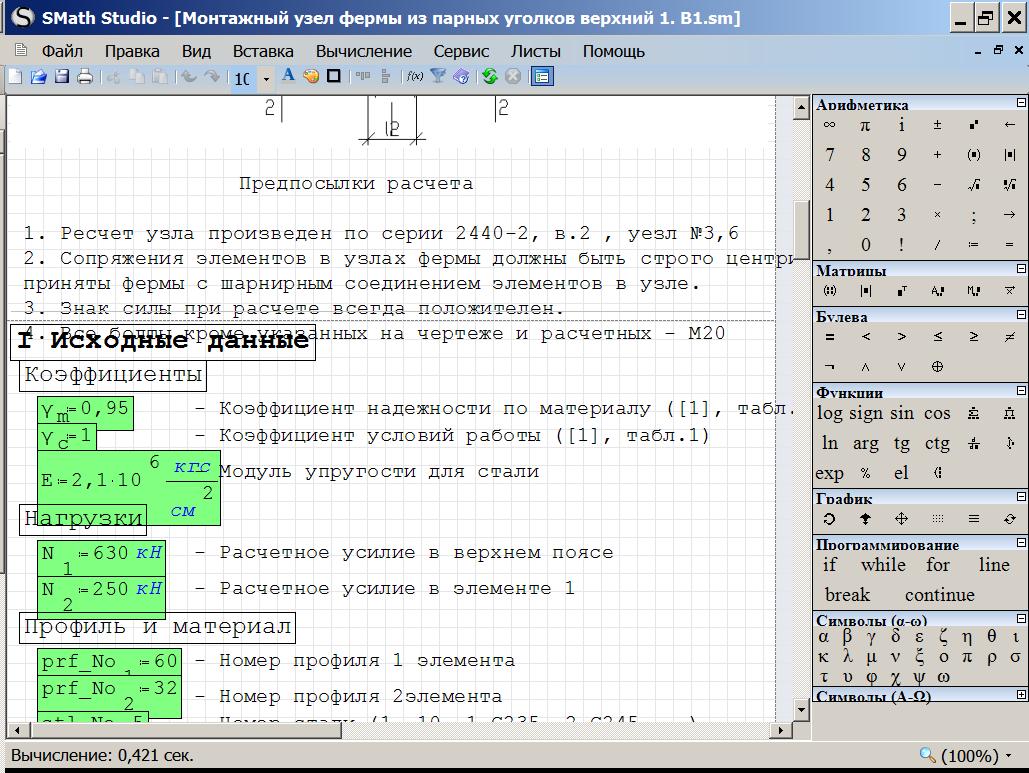This screenshot has height=773, width=1029.
Task: Click the Print toolbar icon
Action: coord(85,77)
